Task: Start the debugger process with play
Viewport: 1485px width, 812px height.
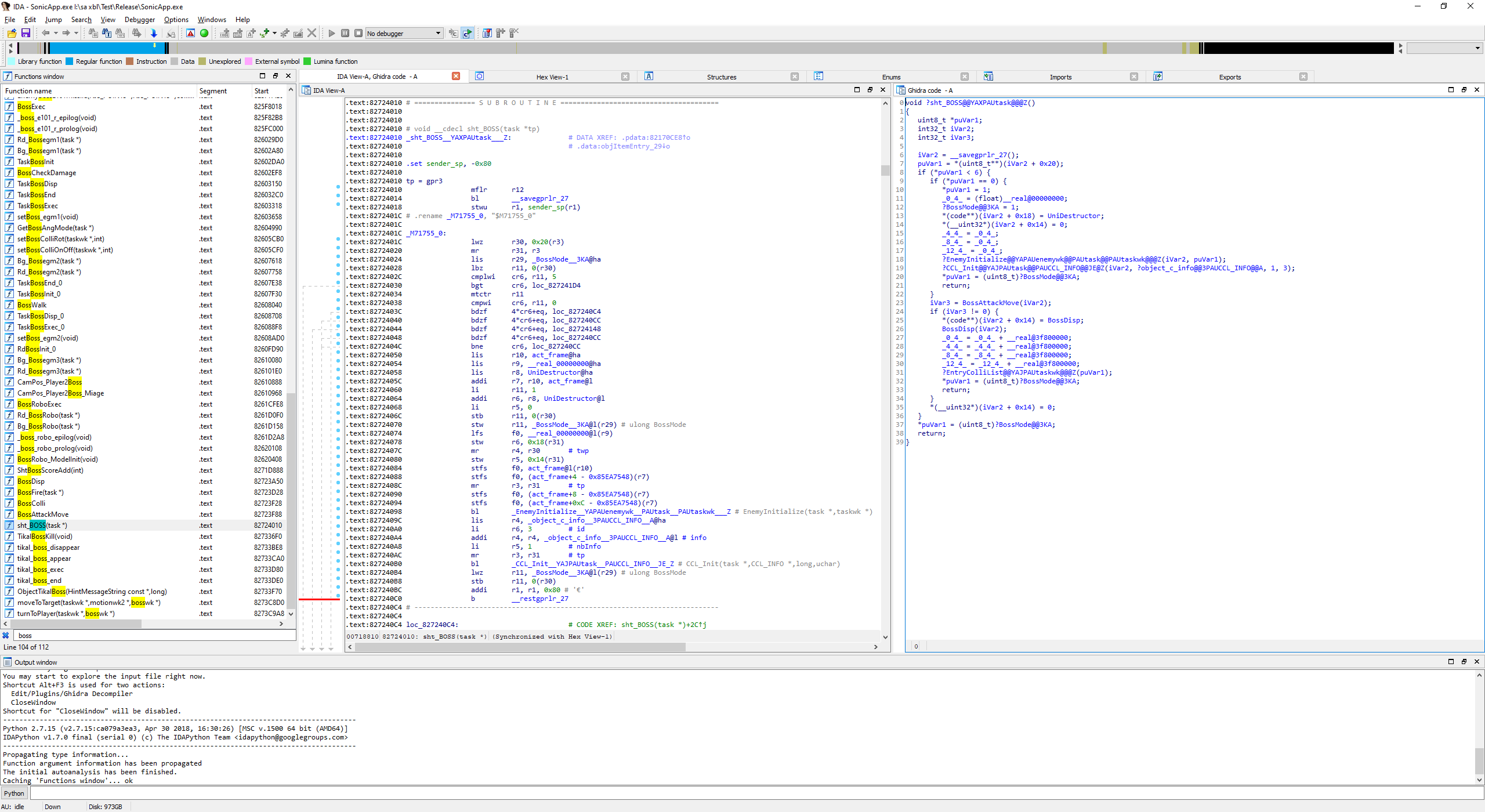Action: click(x=332, y=33)
